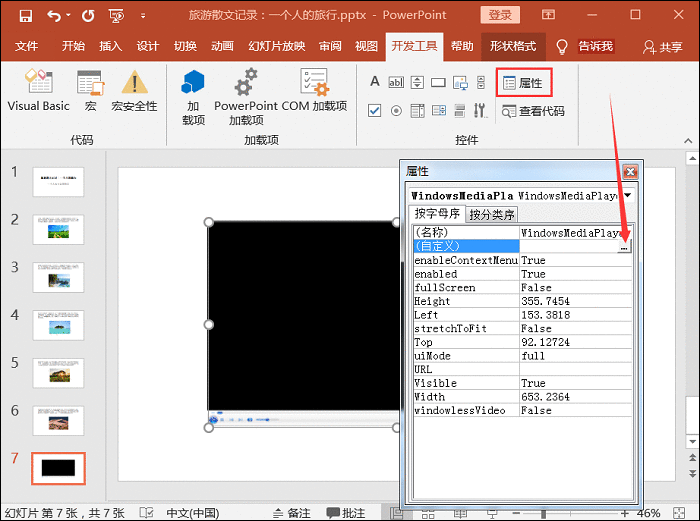
Task: Insert a label control (A icon)
Action: 375,82
